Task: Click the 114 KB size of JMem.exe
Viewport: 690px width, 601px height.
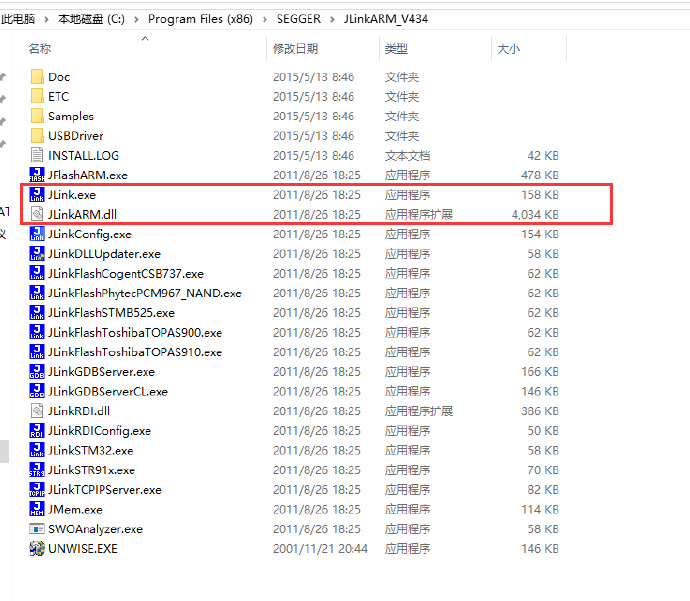Action: click(540, 509)
